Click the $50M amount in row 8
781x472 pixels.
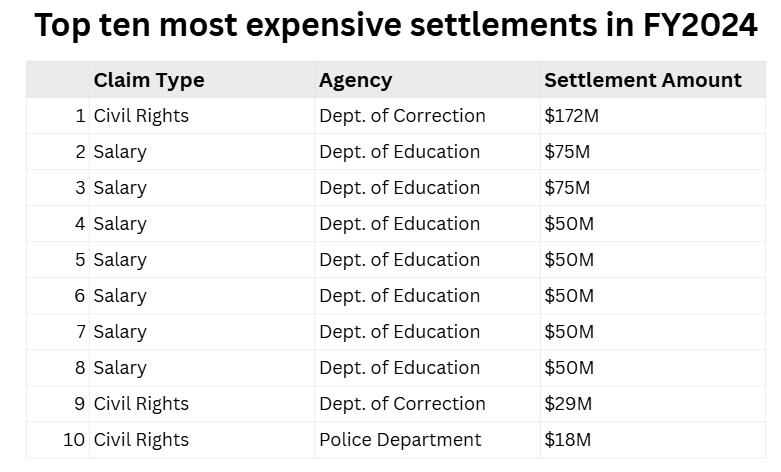(569, 368)
